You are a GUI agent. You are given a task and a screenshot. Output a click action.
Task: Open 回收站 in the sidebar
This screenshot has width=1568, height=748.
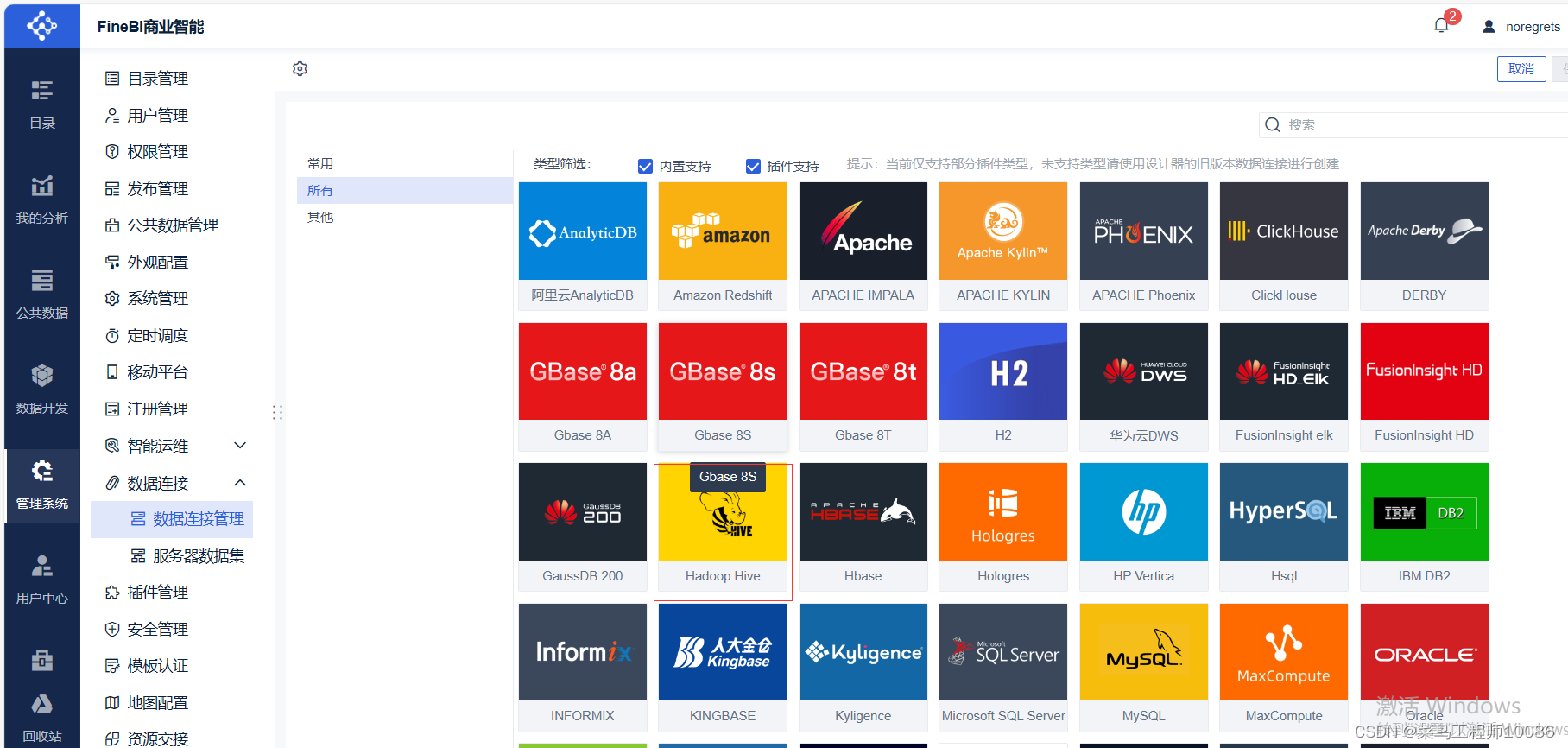click(41, 718)
